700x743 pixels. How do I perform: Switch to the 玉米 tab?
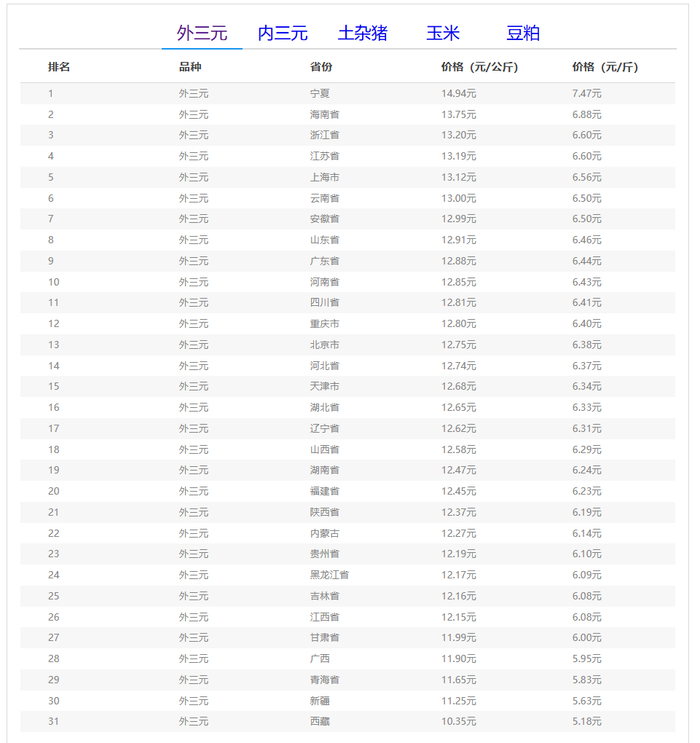[x=443, y=33]
